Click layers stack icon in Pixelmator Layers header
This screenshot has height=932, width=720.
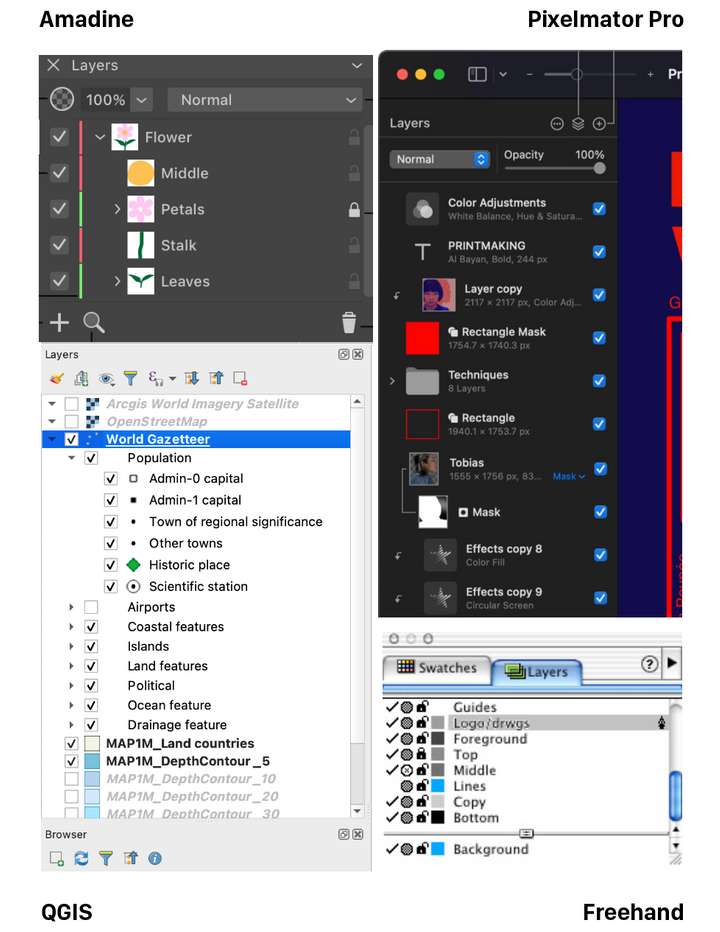578,124
